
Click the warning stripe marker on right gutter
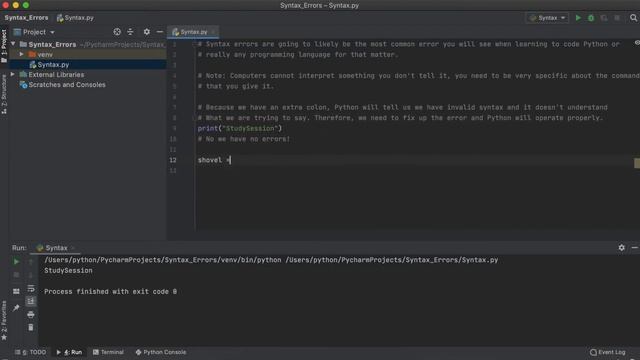click(x=637, y=163)
